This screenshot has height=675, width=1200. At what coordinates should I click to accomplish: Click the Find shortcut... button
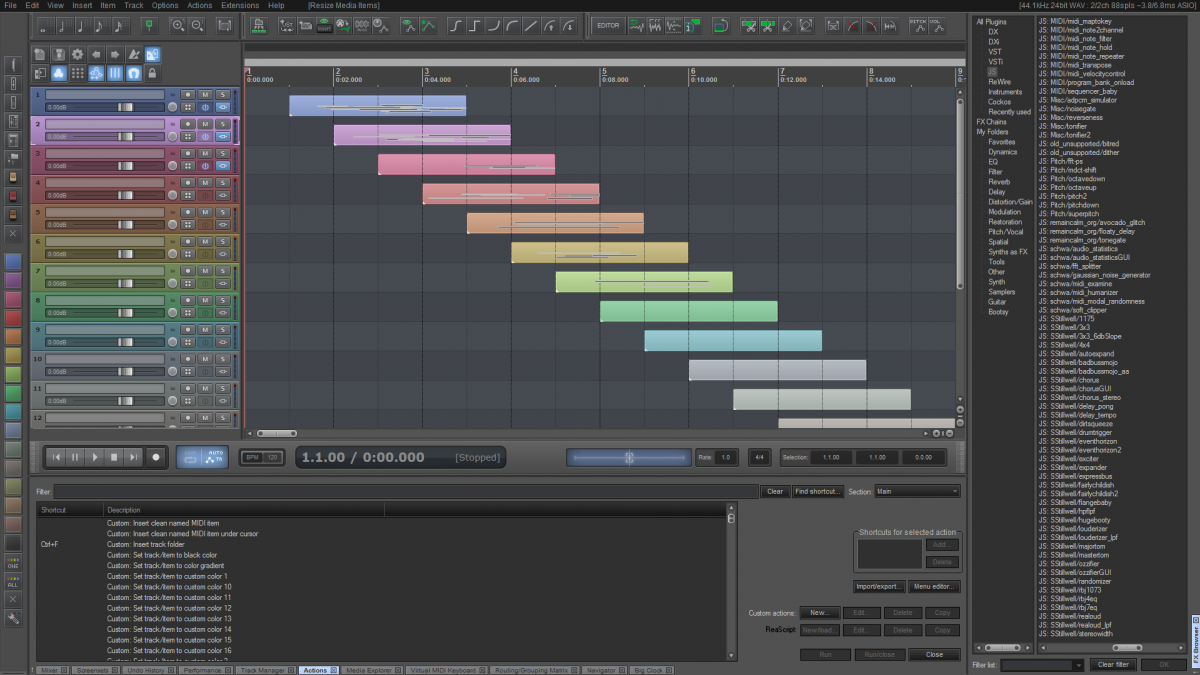pos(818,491)
